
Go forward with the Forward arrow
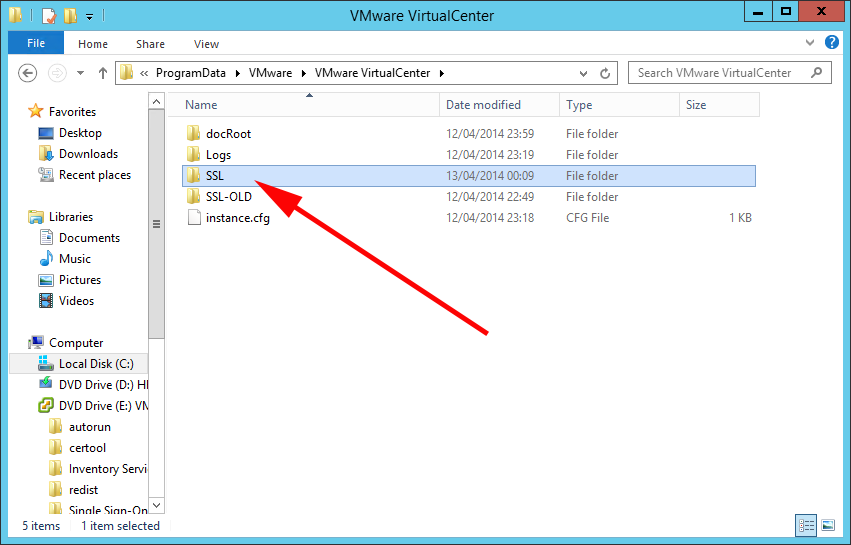(57, 73)
